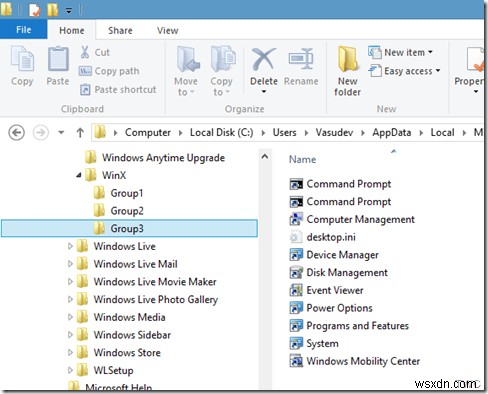Click AppData in the address path
The image size is (488, 394).
392,133
